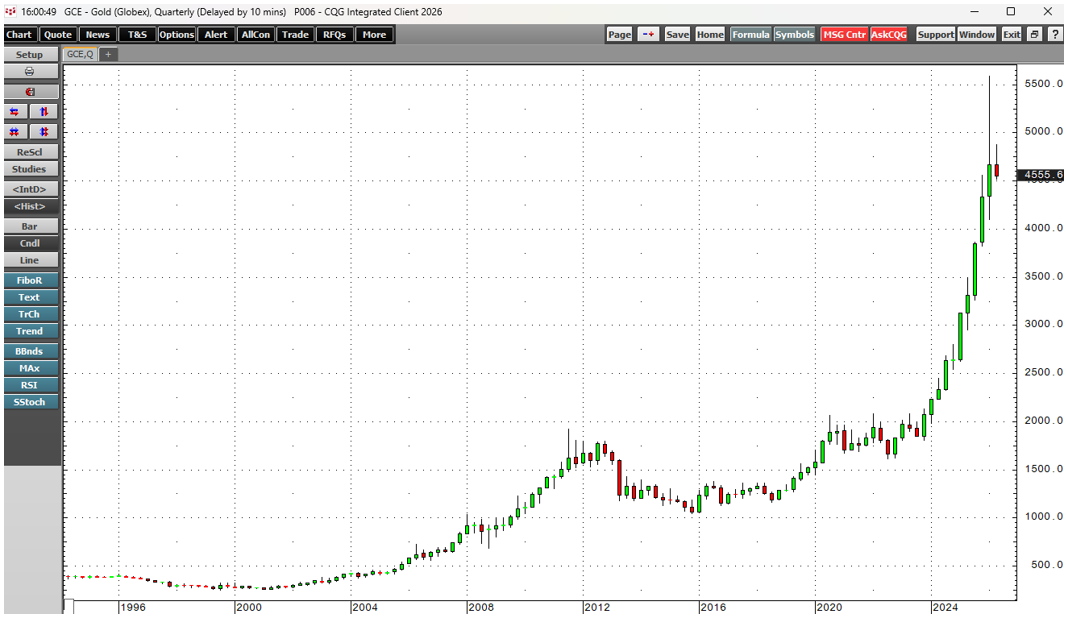Open the Quote menu item

point(58,34)
